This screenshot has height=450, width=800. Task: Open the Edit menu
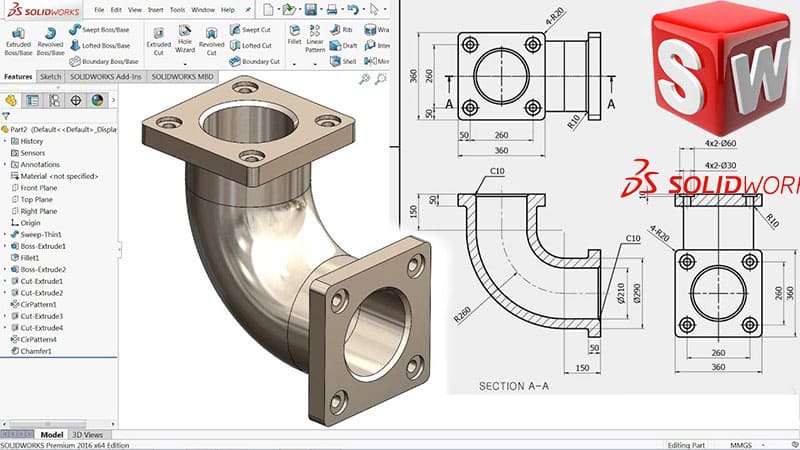(116, 10)
